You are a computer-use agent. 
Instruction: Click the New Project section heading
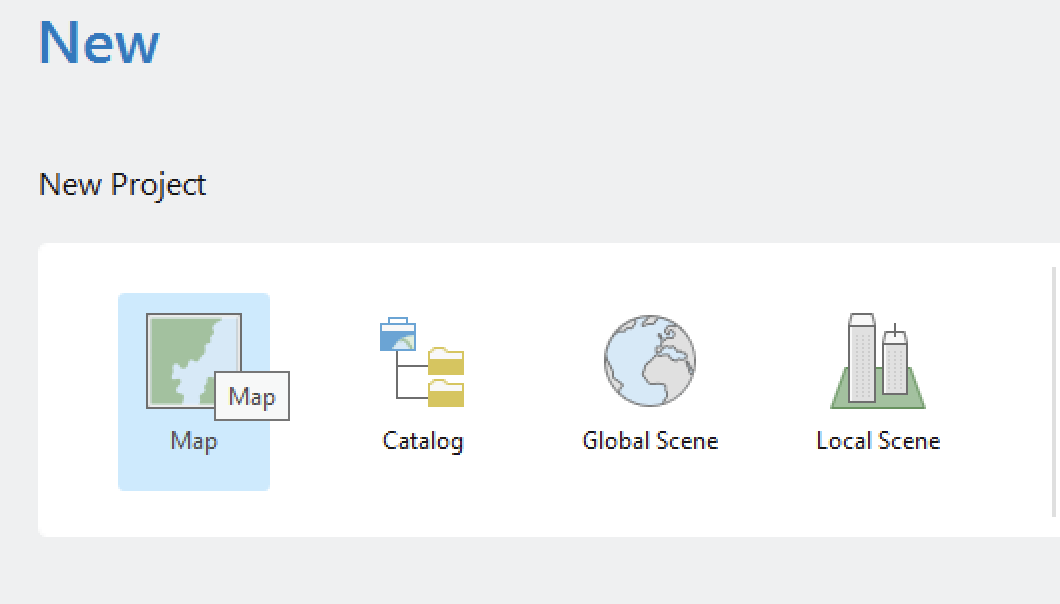click(122, 185)
